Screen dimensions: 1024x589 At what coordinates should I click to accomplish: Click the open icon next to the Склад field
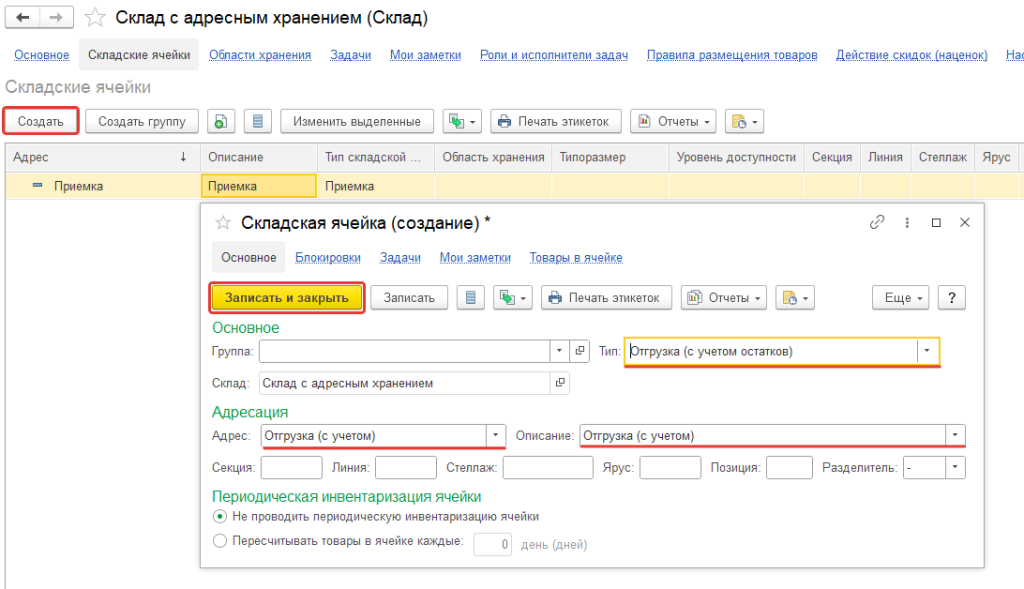point(560,383)
